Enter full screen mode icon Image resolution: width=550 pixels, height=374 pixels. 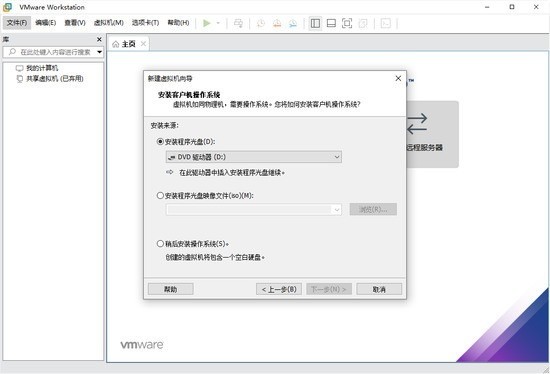point(347,23)
